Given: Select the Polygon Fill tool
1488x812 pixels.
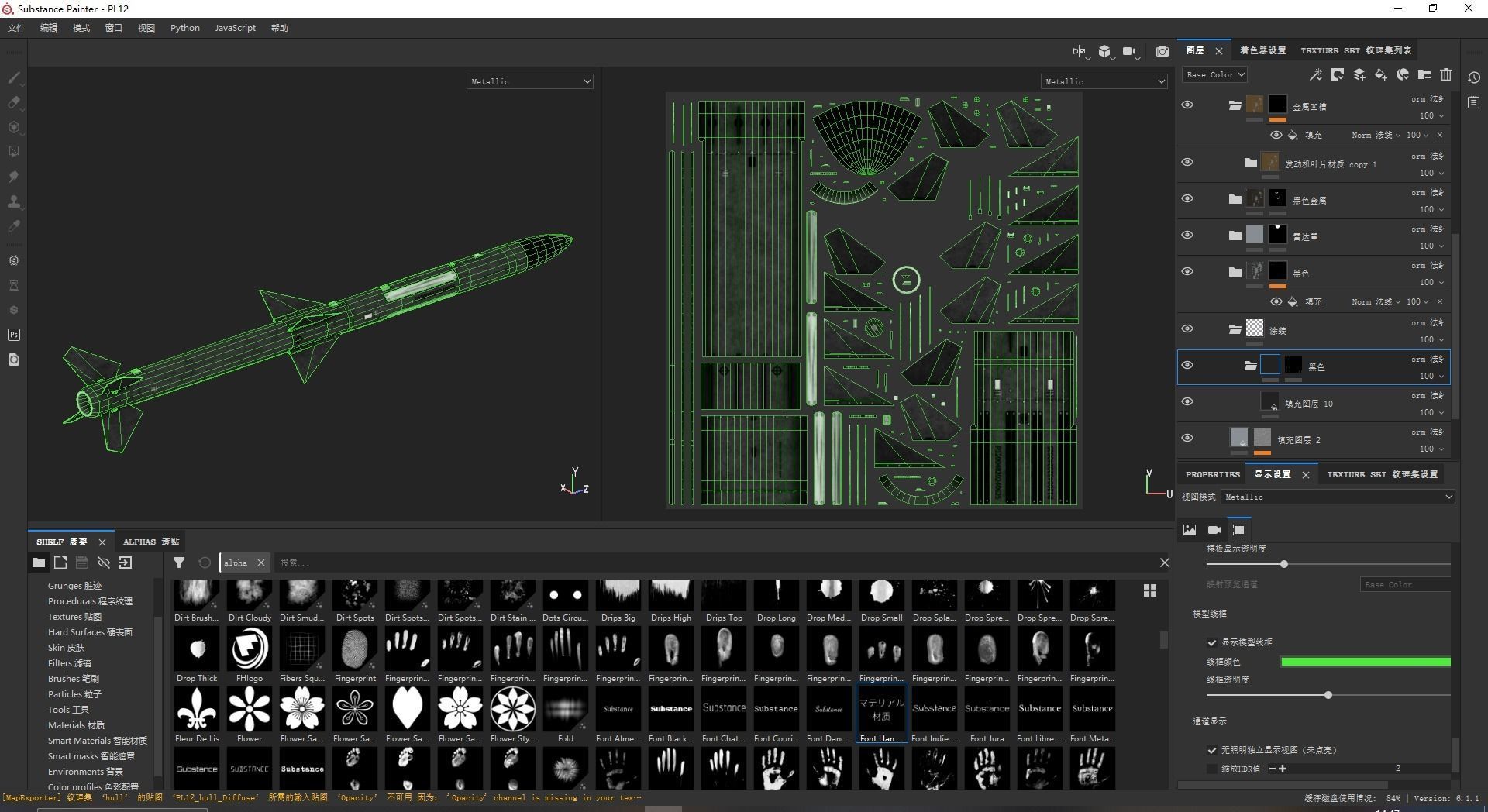Looking at the screenshot, I should [x=13, y=152].
